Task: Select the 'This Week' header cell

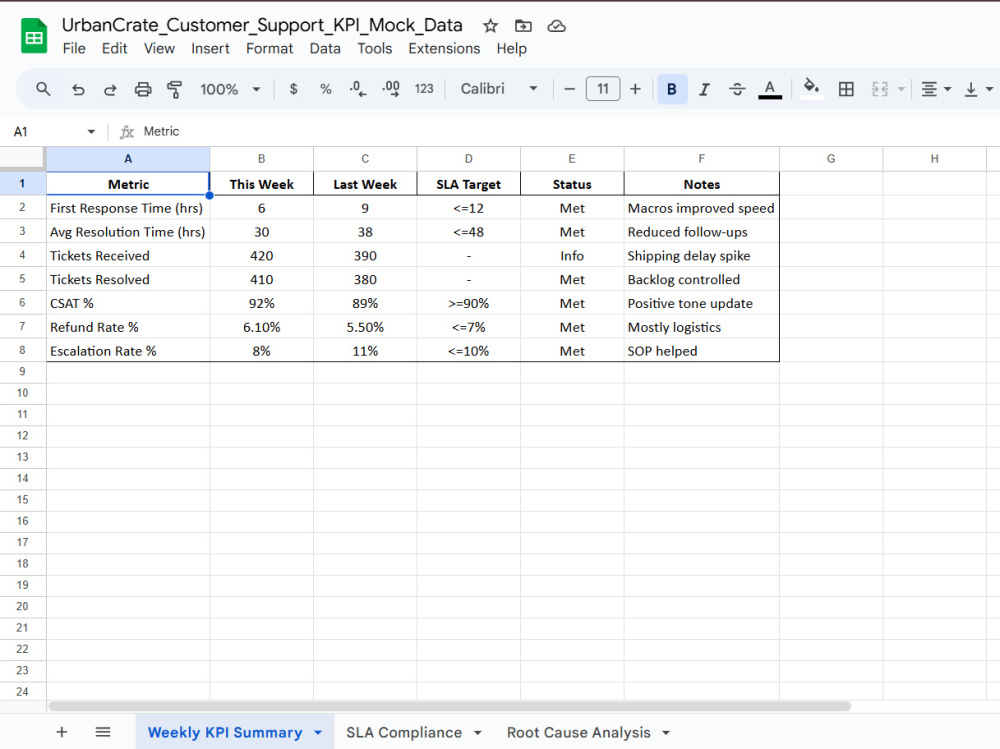Action: [x=261, y=184]
